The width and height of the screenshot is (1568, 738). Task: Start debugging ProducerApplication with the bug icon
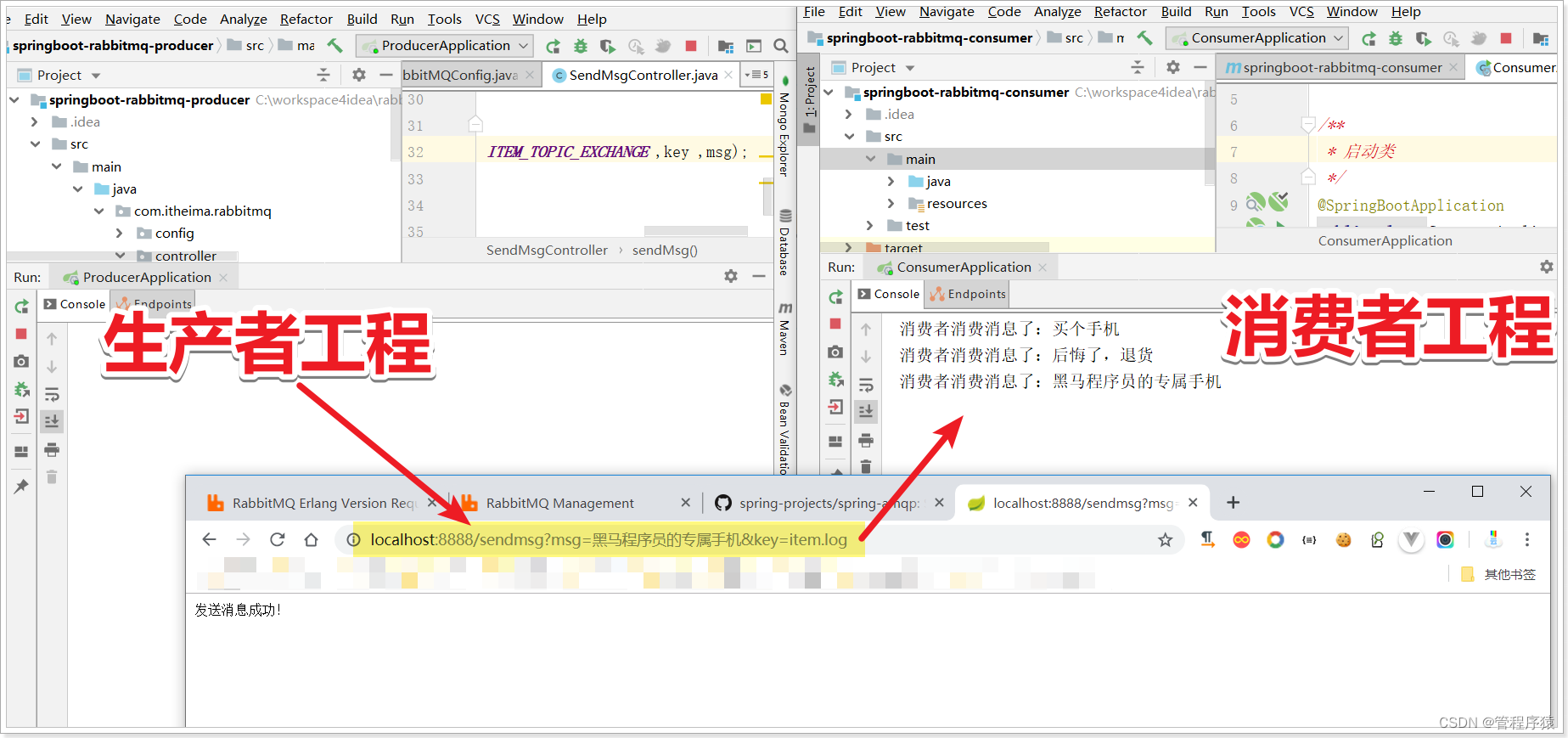point(581,46)
